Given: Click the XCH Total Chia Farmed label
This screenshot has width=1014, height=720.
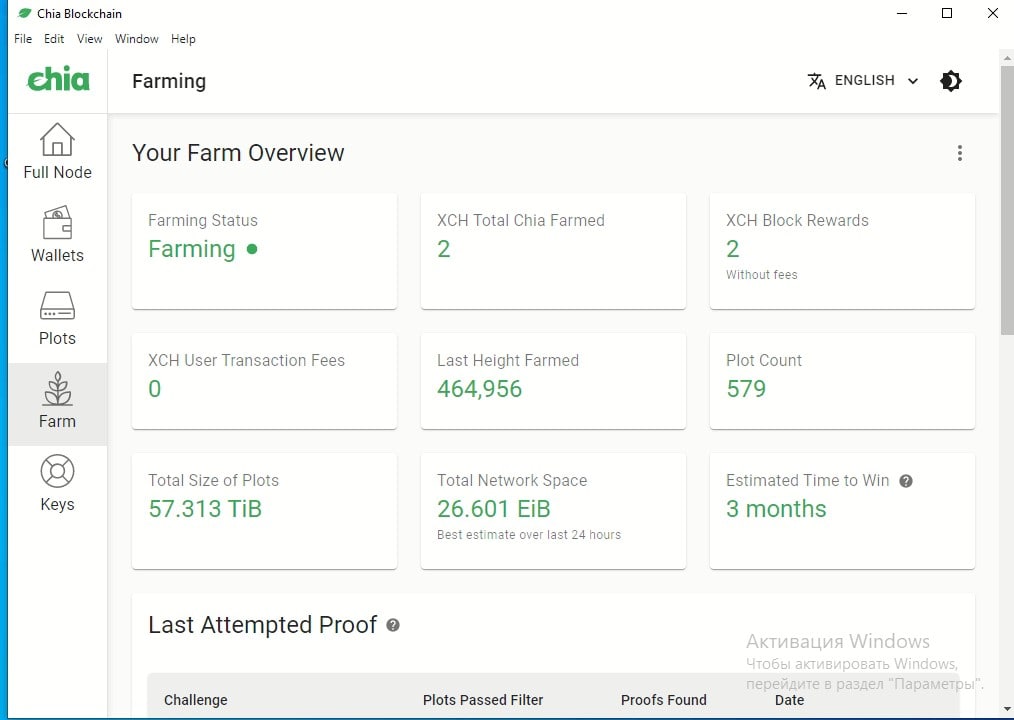Looking at the screenshot, I should click(521, 221).
